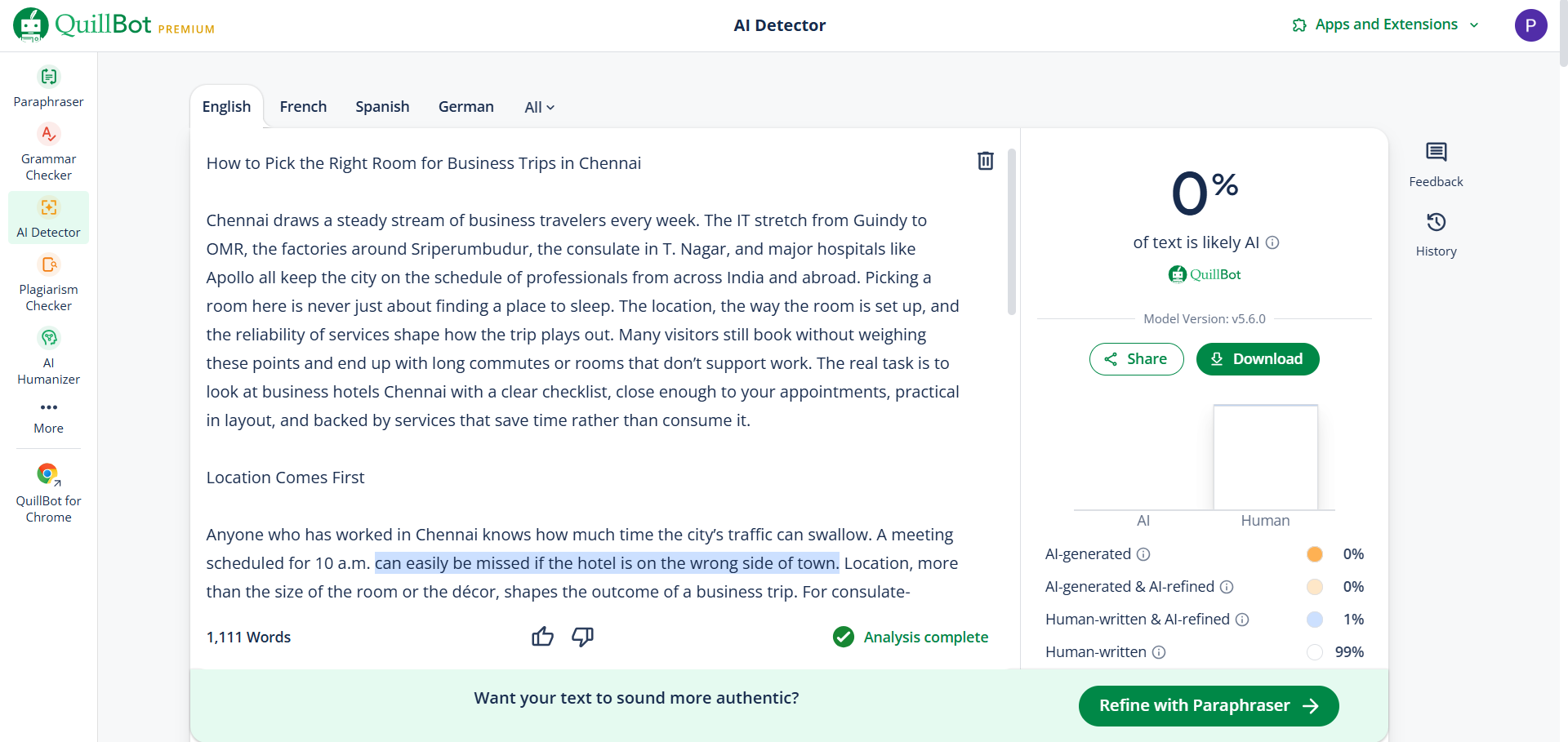
Task: Click info icon beside AI-generated label
Action: pyautogui.click(x=1143, y=554)
